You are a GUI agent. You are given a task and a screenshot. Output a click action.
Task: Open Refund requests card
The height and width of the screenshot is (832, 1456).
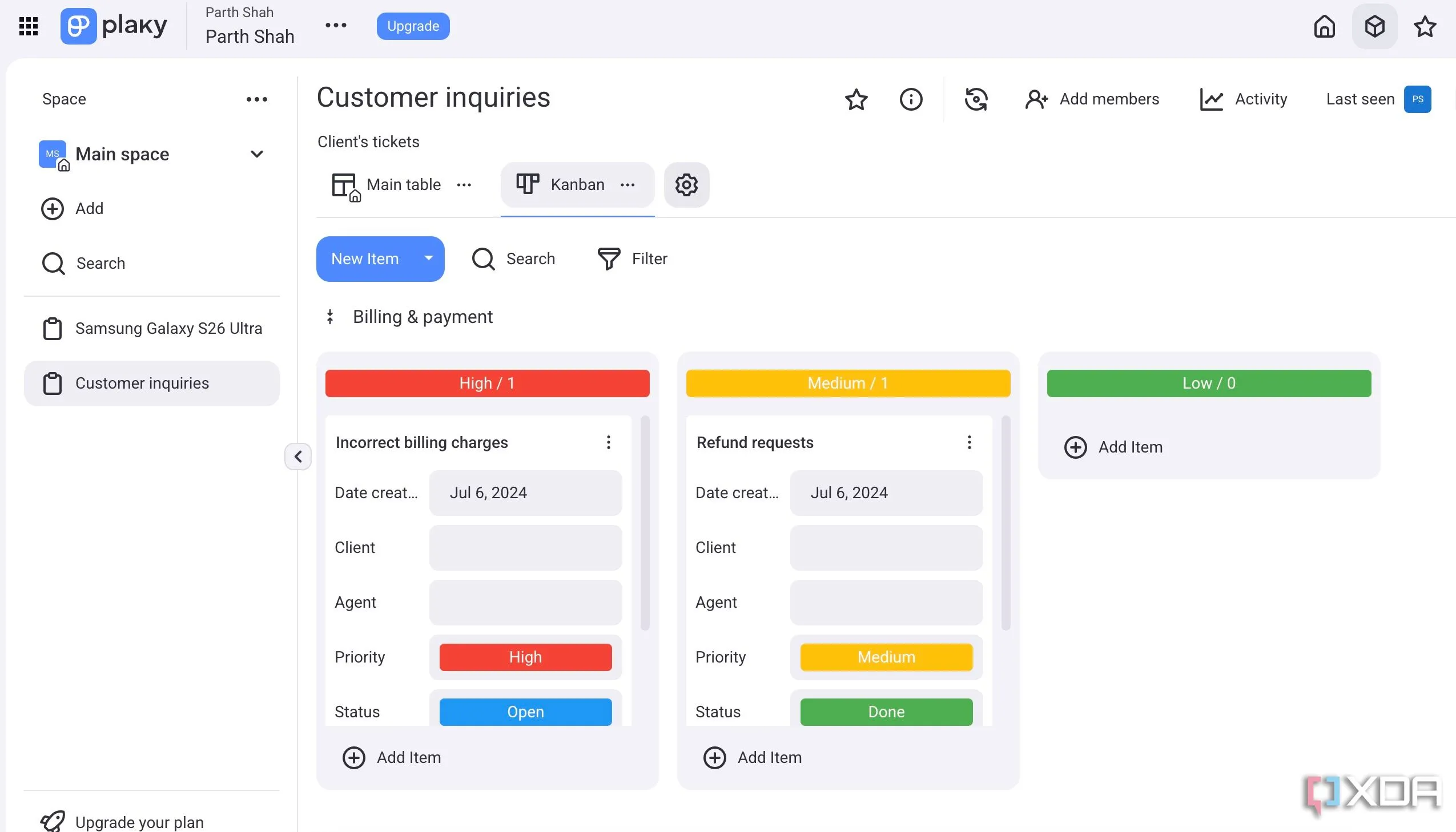coord(755,443)
